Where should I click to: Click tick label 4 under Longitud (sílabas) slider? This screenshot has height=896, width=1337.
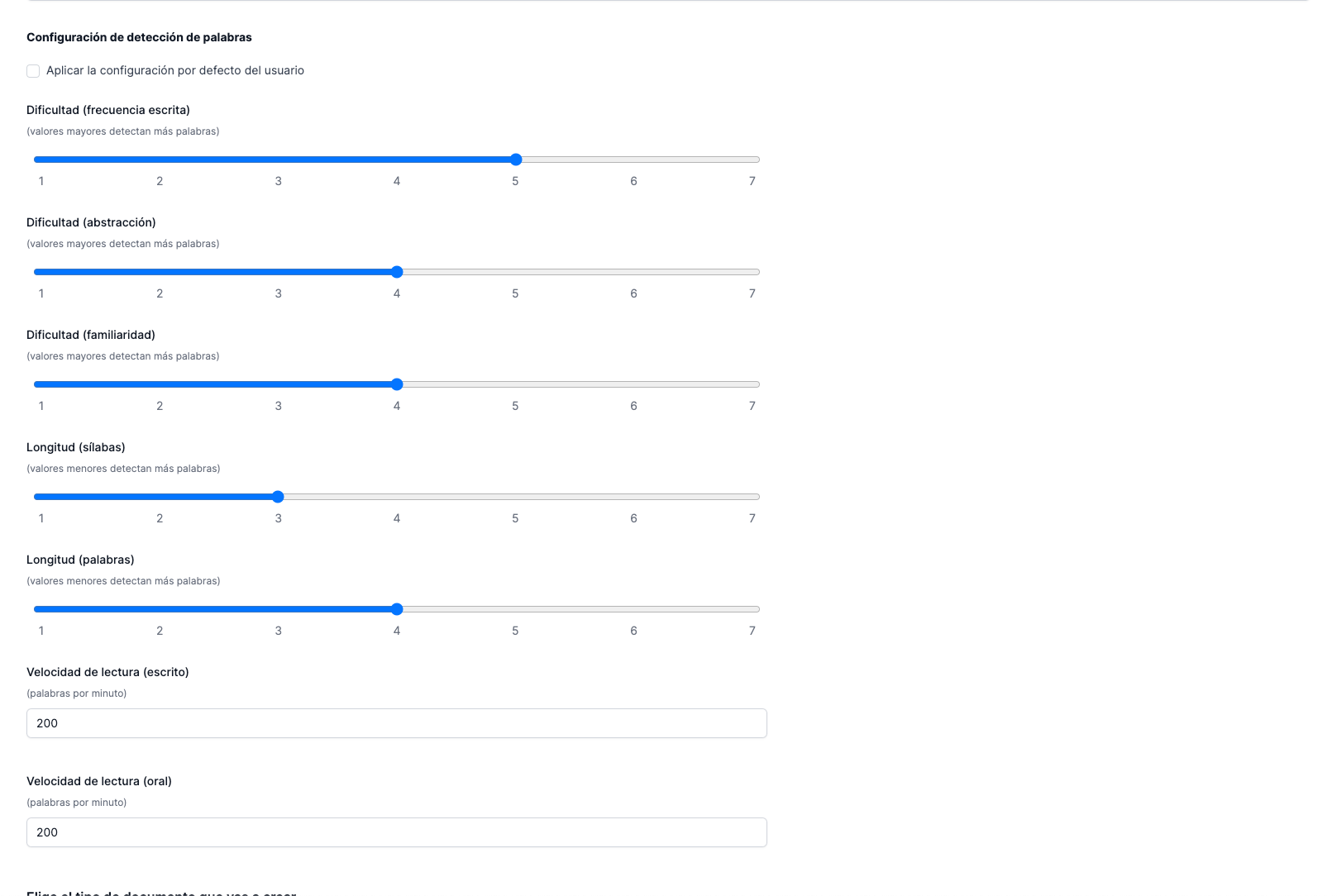[397, 518]
